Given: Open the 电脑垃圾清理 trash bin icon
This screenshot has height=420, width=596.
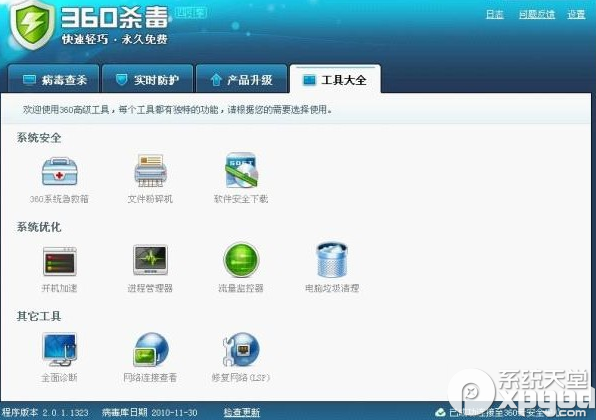Looking at the screenshot, I should (x=332, y=260).
